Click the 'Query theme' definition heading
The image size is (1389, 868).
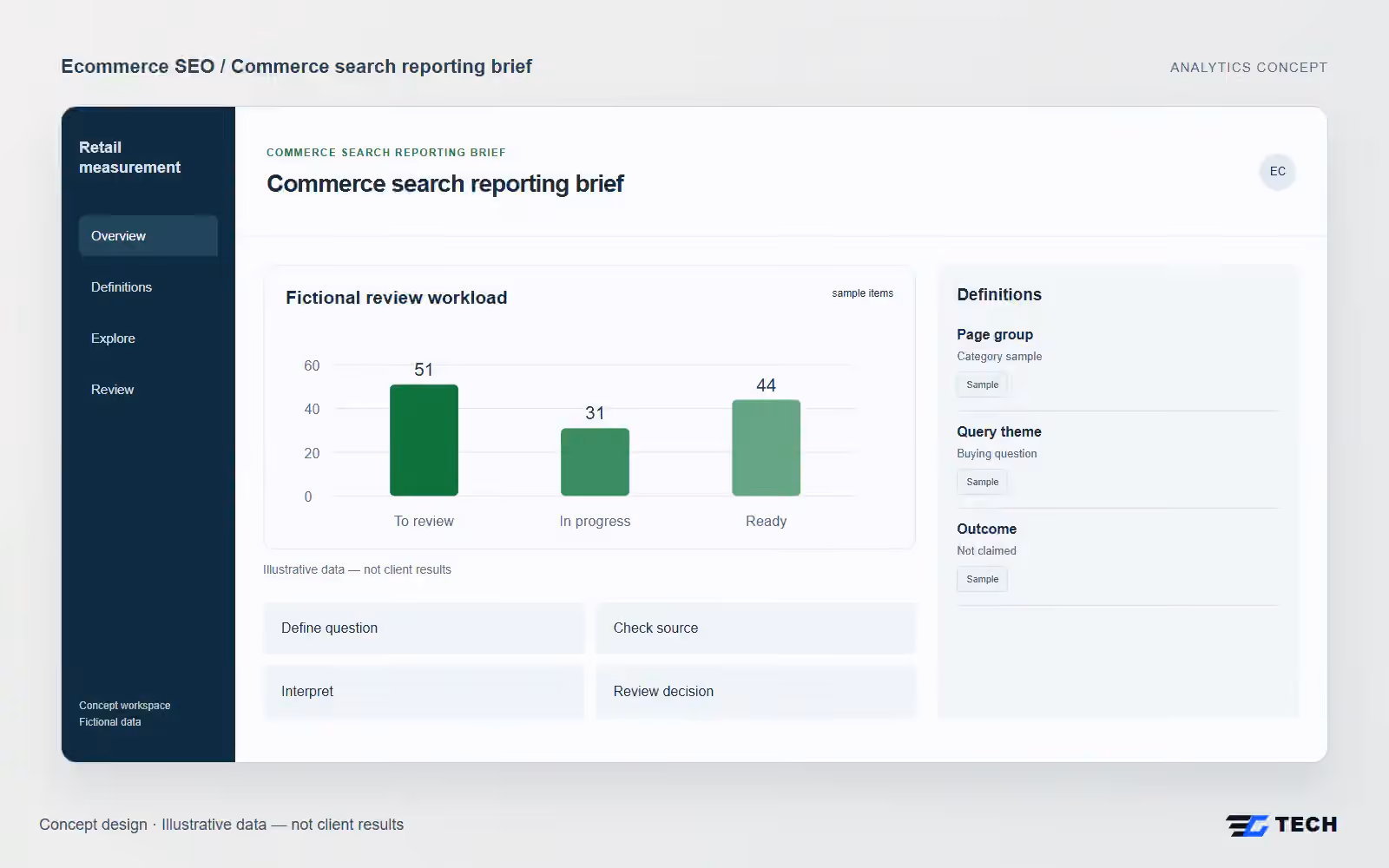999,432
